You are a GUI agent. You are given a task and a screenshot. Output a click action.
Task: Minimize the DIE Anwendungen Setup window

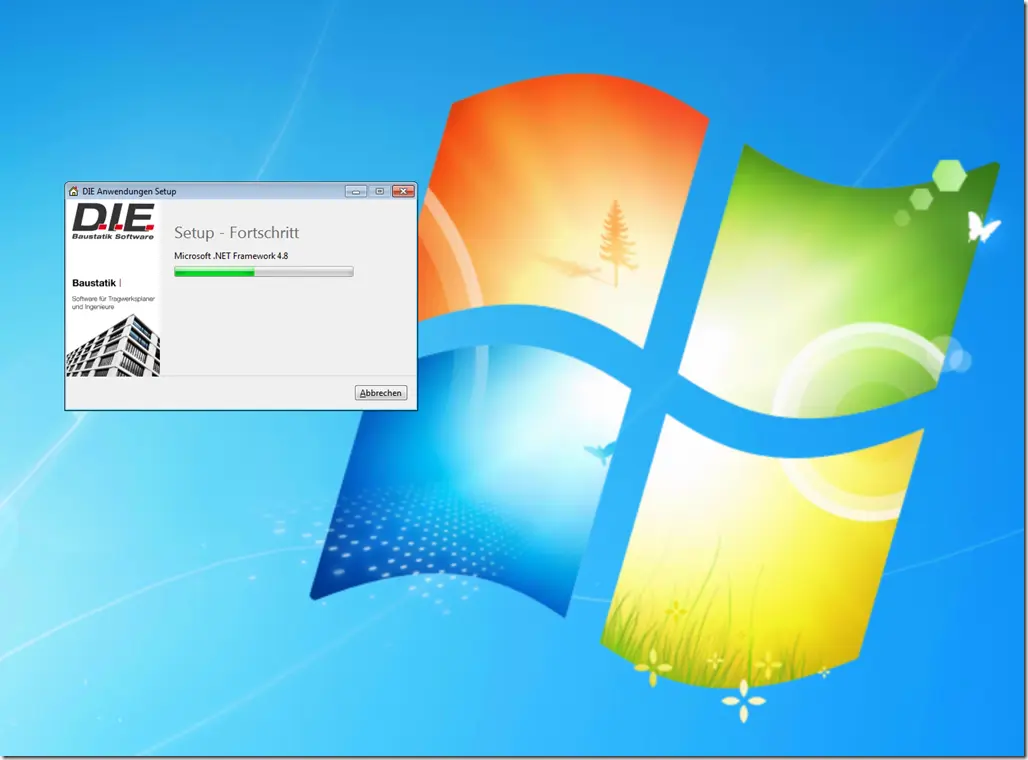(355, 191)
